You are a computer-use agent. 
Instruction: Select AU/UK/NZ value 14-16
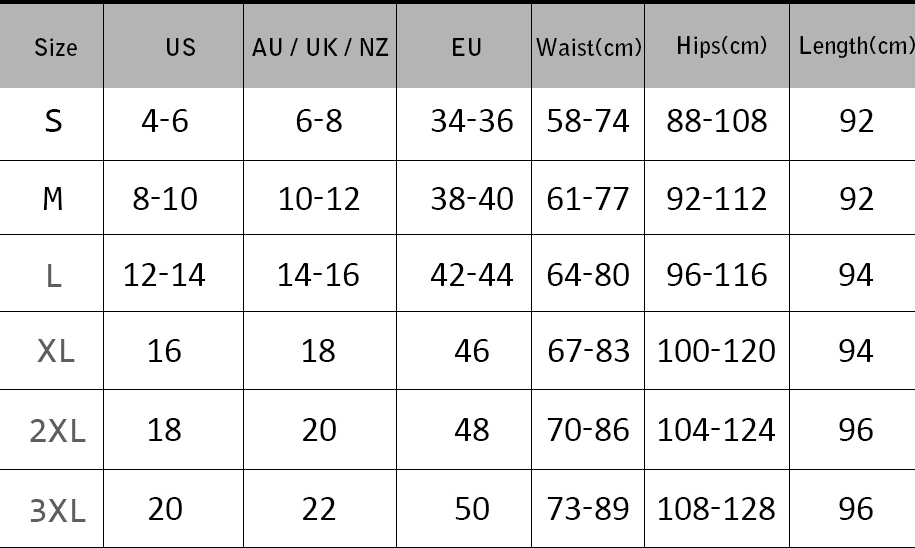pyautogui.click(x=318, y=275)
